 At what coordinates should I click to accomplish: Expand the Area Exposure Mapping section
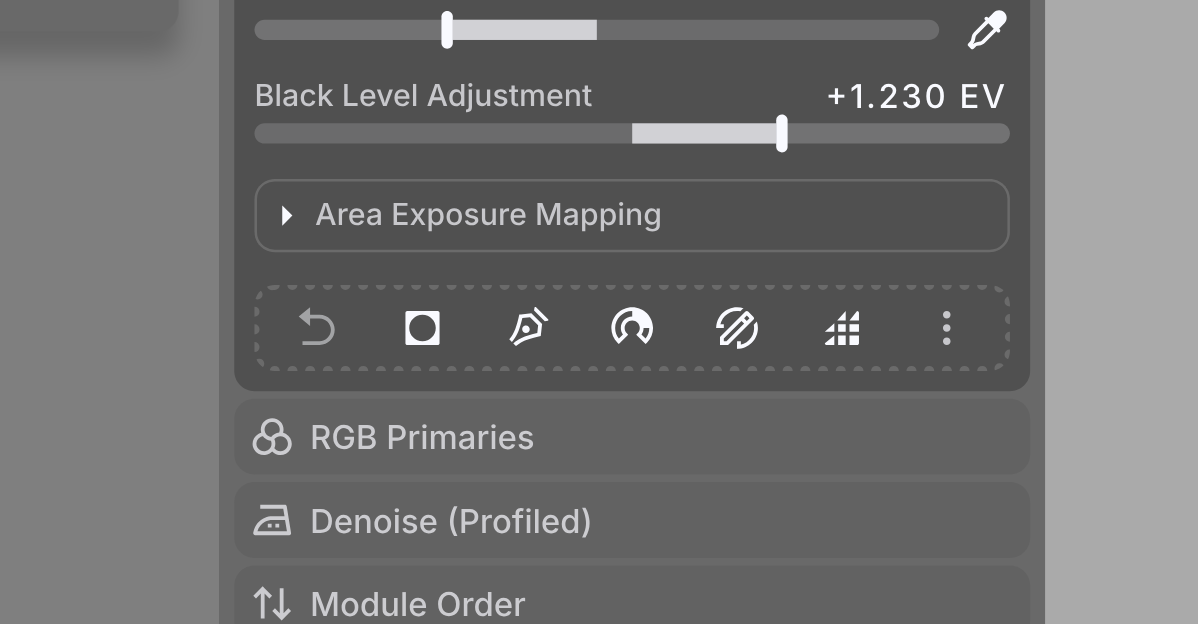(x=632, y=215)
